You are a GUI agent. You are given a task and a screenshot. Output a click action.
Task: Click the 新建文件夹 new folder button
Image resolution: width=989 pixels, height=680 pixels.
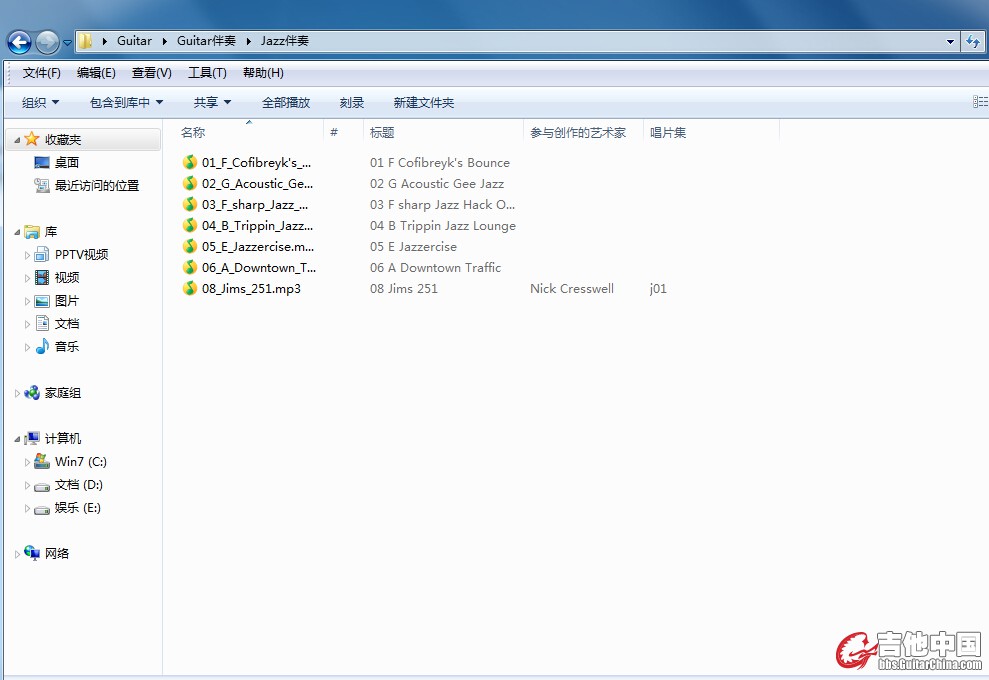click(x=423, y=102)
